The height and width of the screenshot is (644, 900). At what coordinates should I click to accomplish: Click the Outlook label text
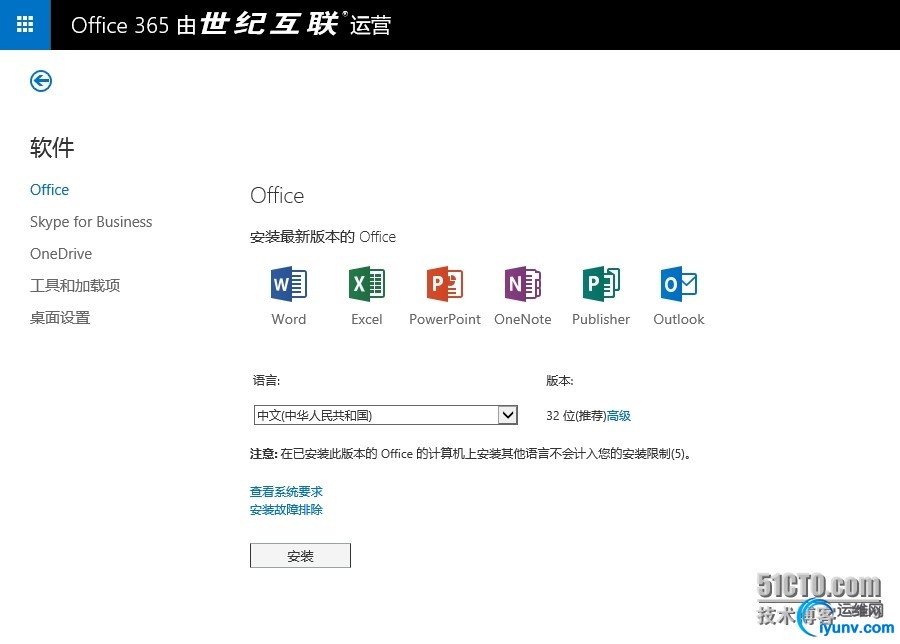(678, 319)
